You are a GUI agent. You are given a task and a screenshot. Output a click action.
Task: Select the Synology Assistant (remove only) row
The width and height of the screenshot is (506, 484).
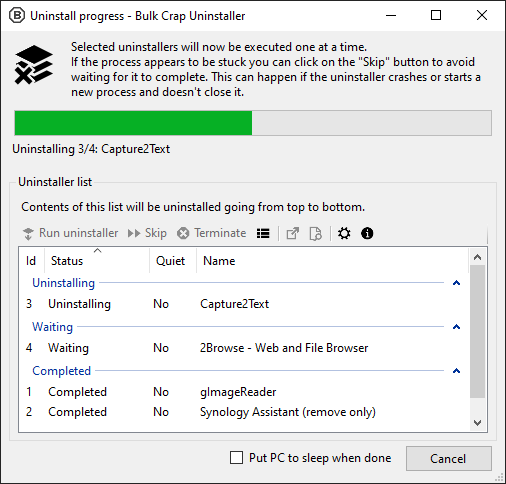243,412
